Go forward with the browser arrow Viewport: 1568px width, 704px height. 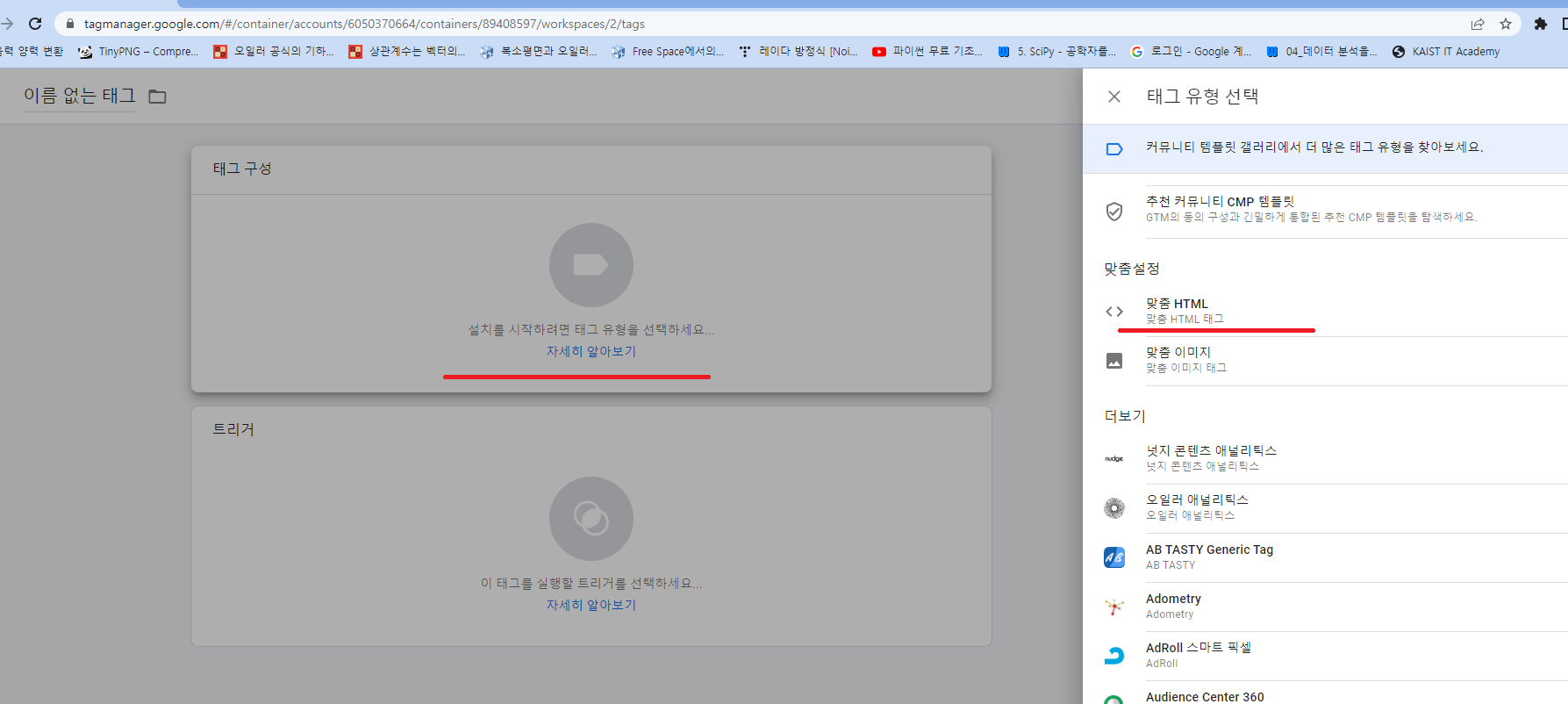(x=6, y=24)
